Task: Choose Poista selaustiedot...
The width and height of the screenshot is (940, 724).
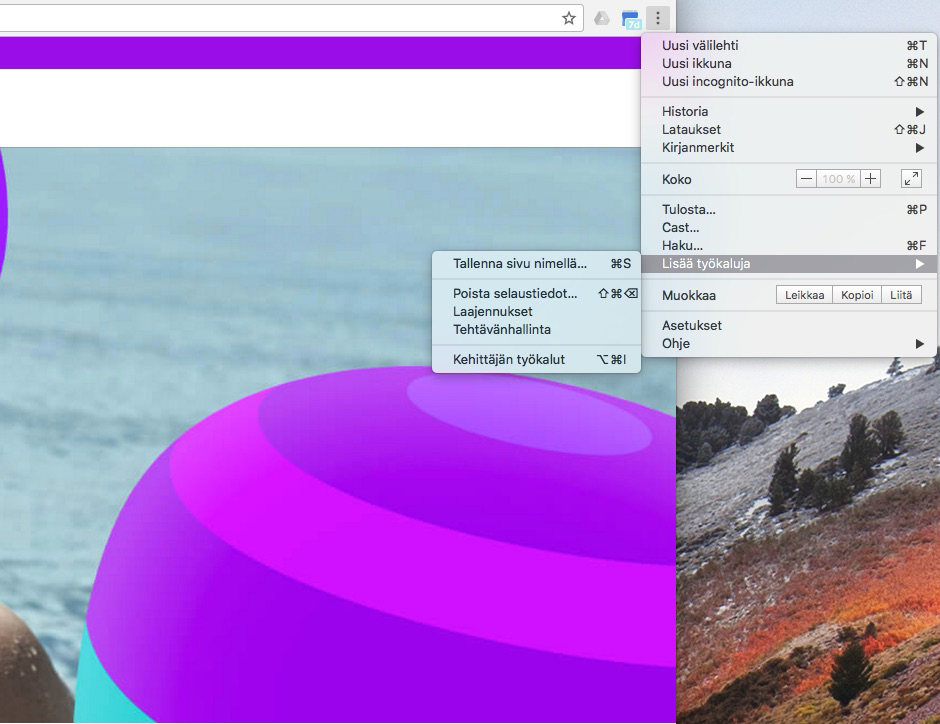Action: pos(537,294)
